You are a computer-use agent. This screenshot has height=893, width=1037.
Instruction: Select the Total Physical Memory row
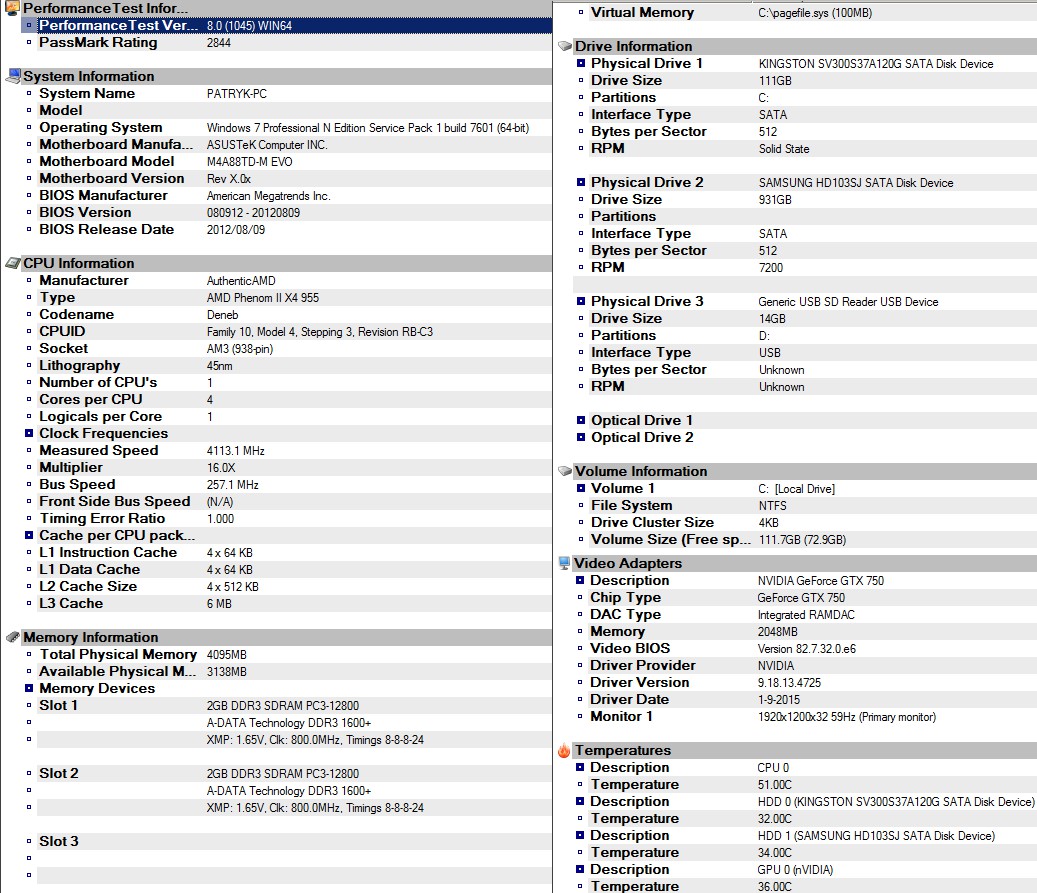[294, 654]
